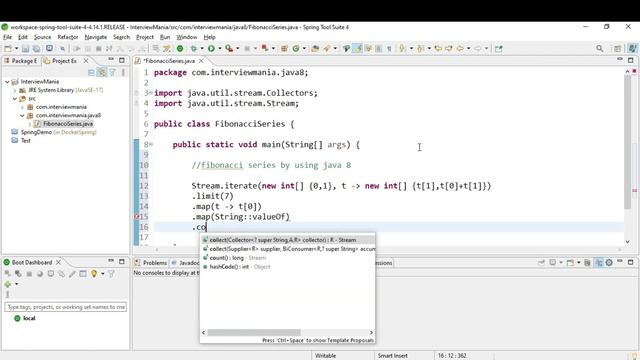Open the Source menu
The height and width of the screenshot is (360, 640).
tap(42, 37)
